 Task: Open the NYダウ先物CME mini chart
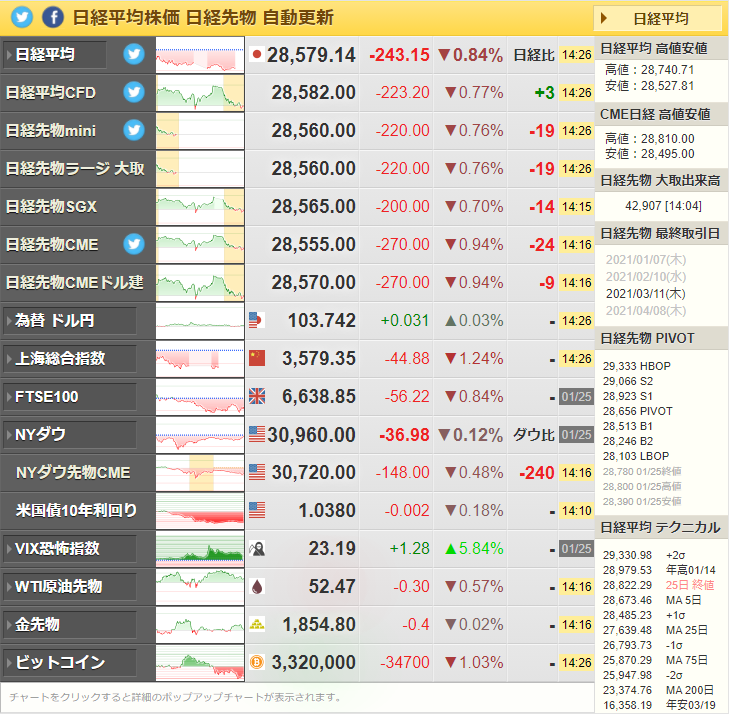(200, 472)
